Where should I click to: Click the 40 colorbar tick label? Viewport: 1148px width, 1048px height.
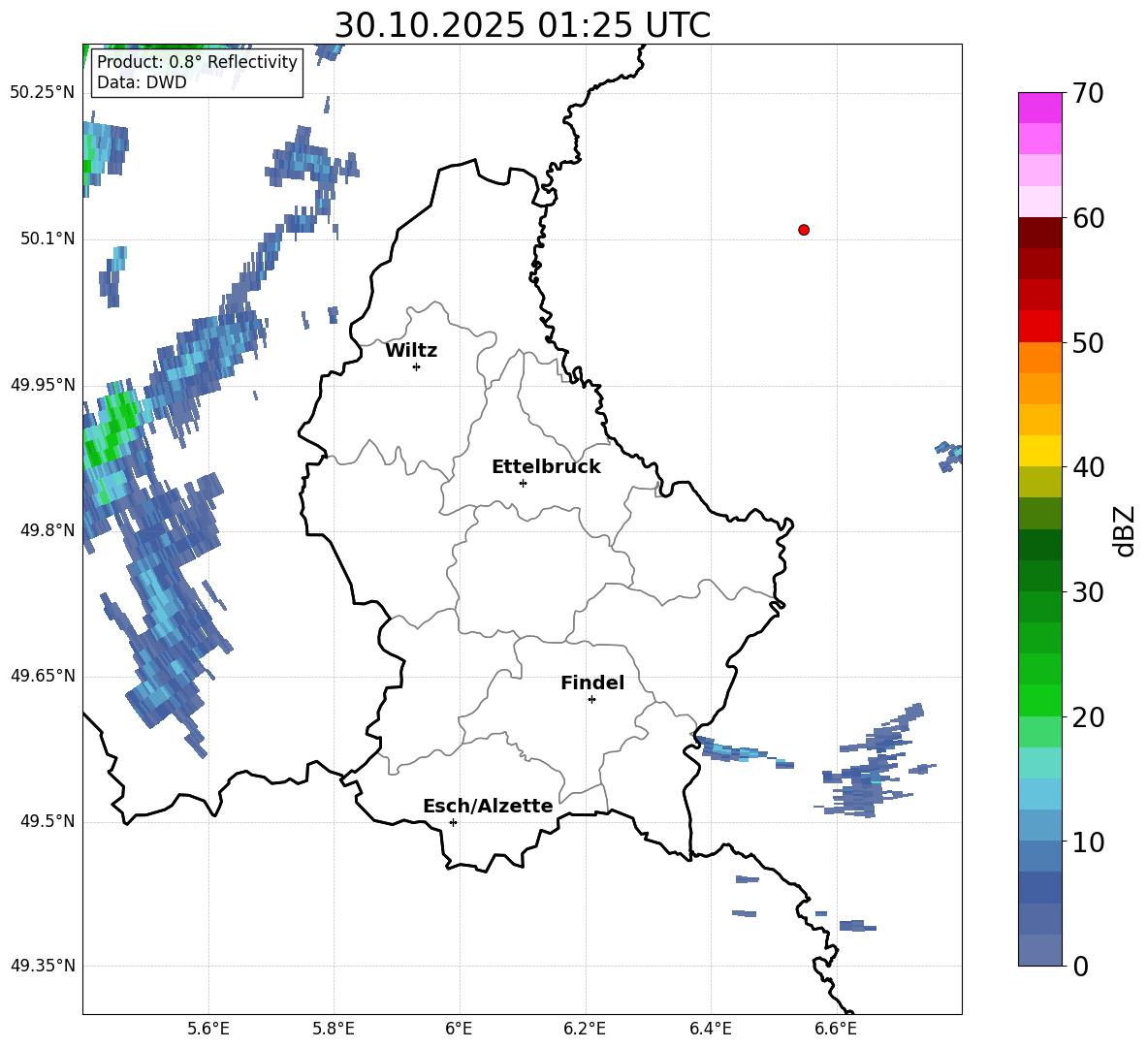pyautogui.click(x=1088, y=467)
